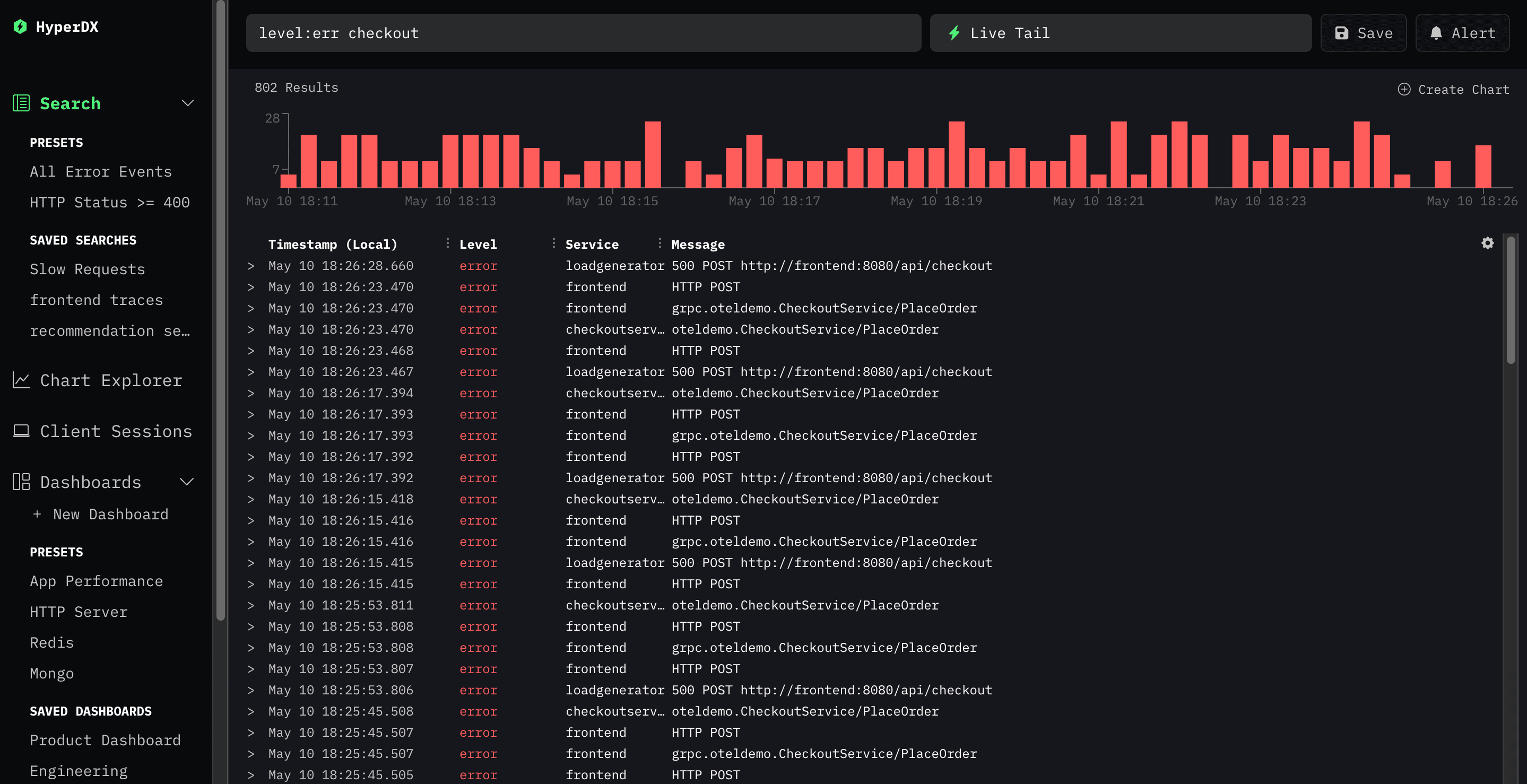The height and width of the screenshot is (784, 1527).
Task: Click the HyperDX logo icon
Action: point(20,27)
